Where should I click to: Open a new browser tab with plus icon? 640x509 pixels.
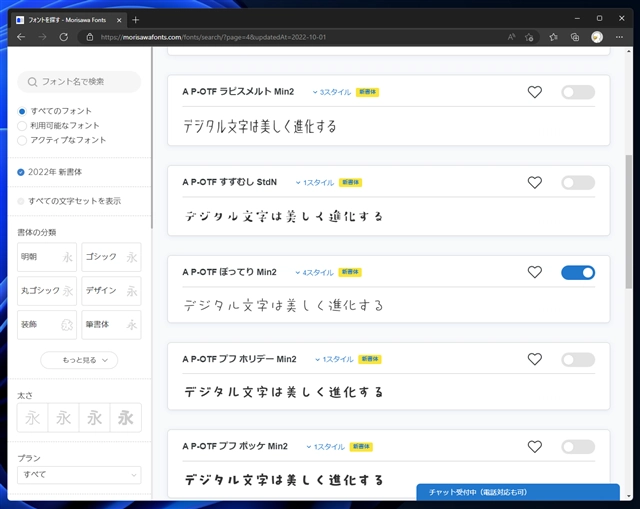(136, 20)
